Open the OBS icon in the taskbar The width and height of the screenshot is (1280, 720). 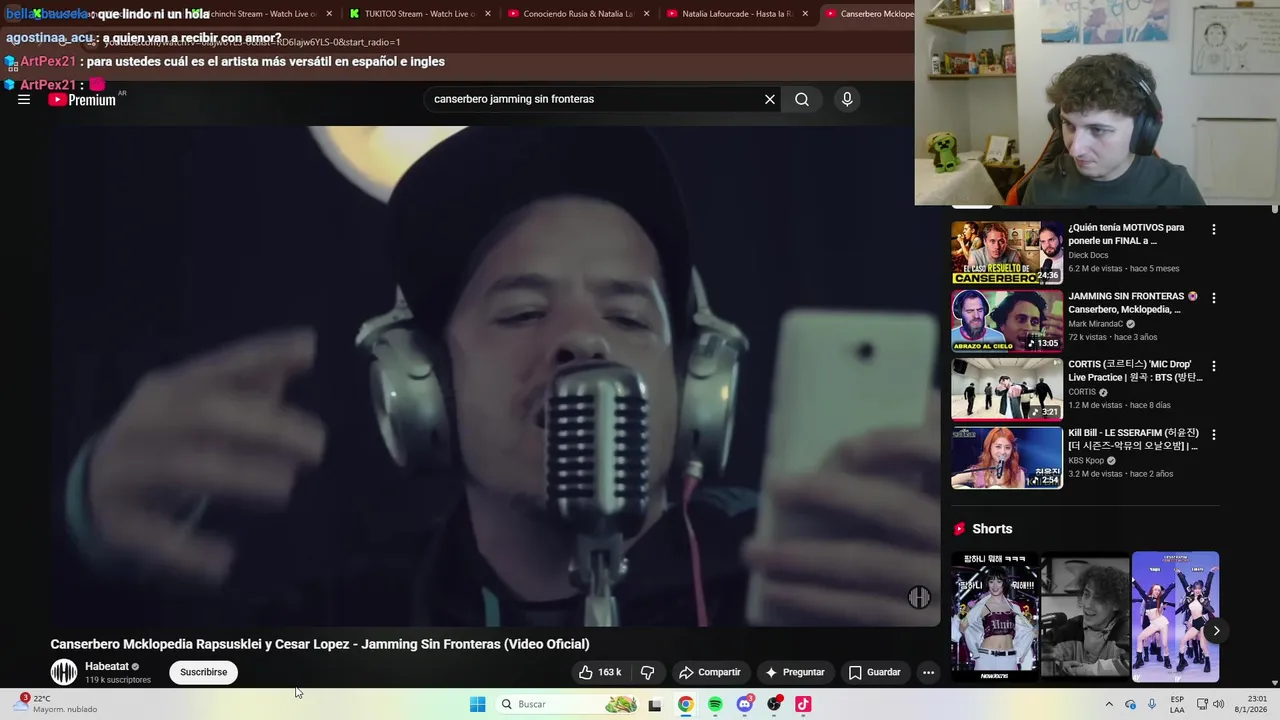coord(774,704)
